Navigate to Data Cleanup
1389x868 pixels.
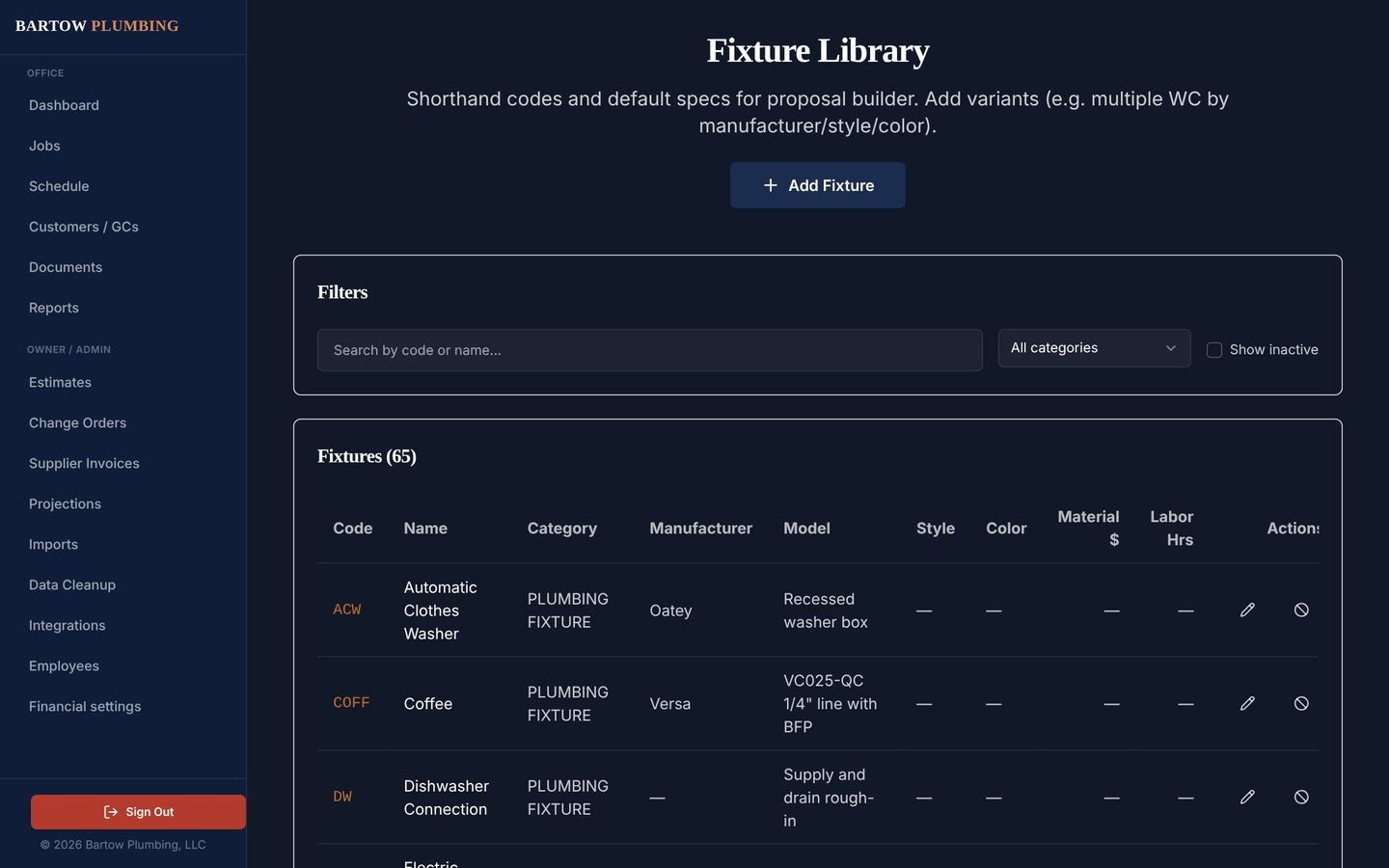point(72,584)
